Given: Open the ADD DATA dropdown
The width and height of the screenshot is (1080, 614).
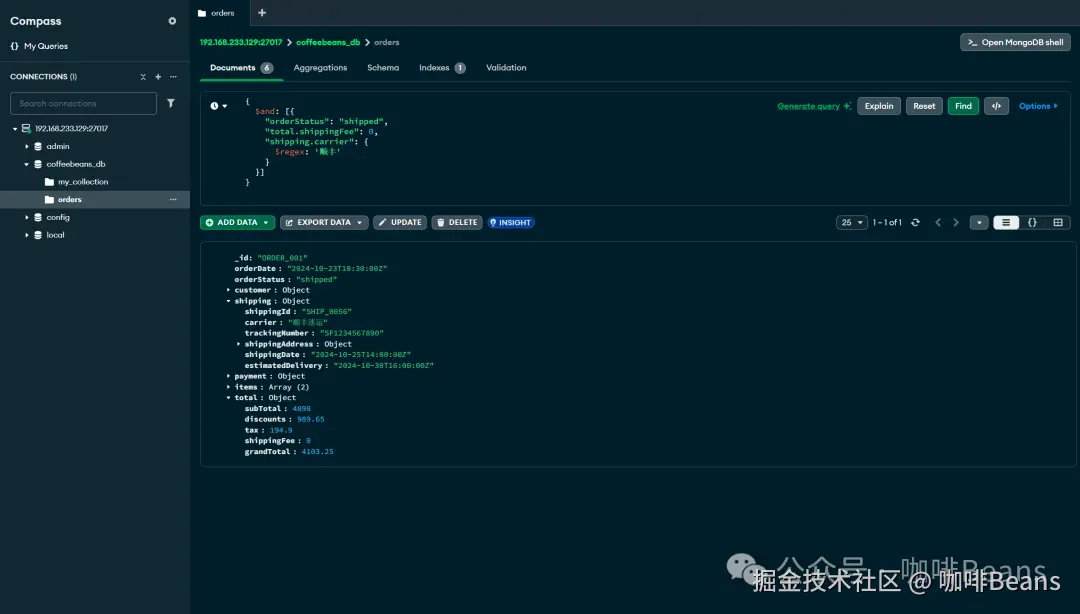Looking at the screenshot, I should point(238,223).
